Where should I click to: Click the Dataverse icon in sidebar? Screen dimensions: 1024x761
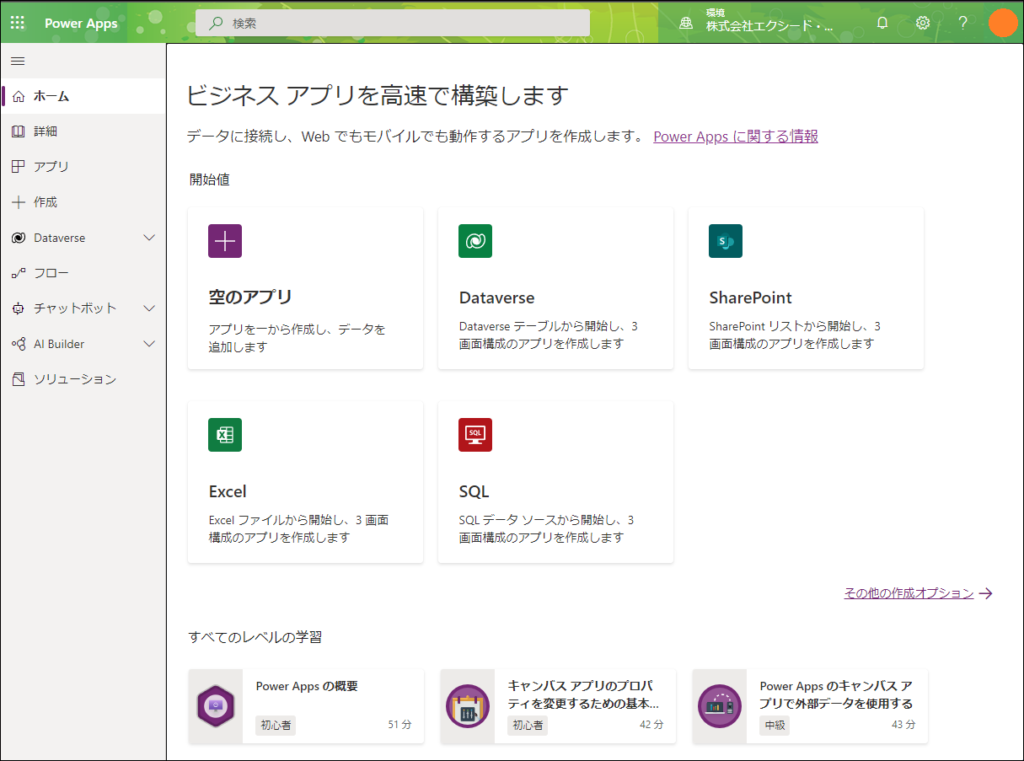tap(18, 238)
